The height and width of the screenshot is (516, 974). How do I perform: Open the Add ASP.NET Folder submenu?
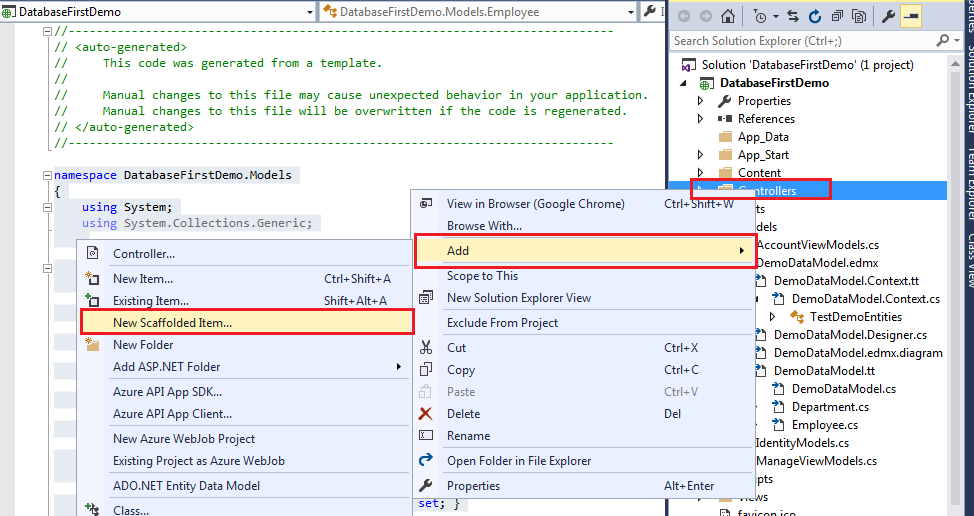[244, 367]
